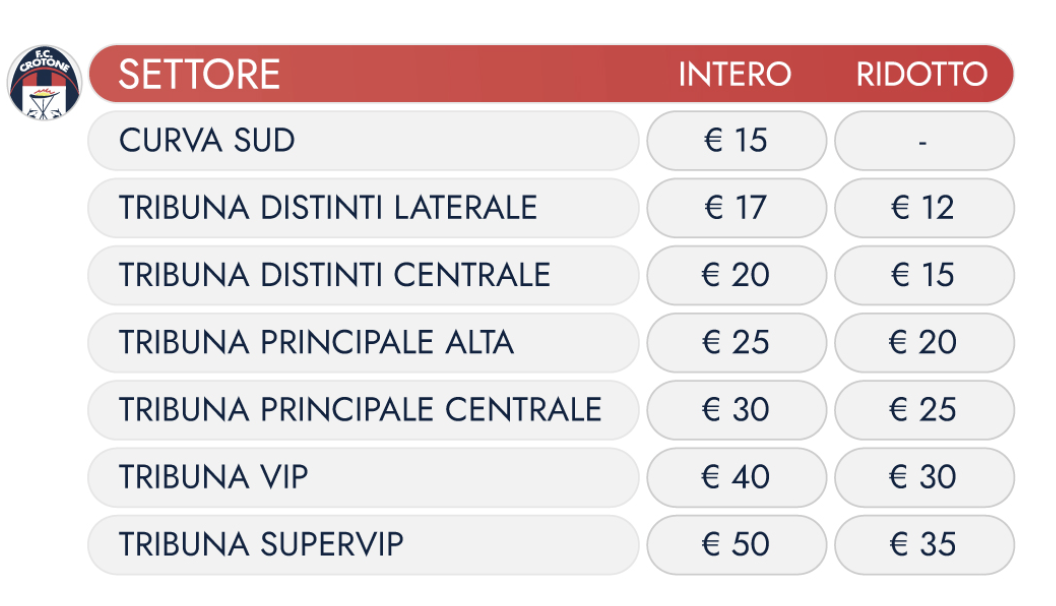Click the F.C. Crotone club logo
Screen dimensions: 1056x606
tap(45, 83)
